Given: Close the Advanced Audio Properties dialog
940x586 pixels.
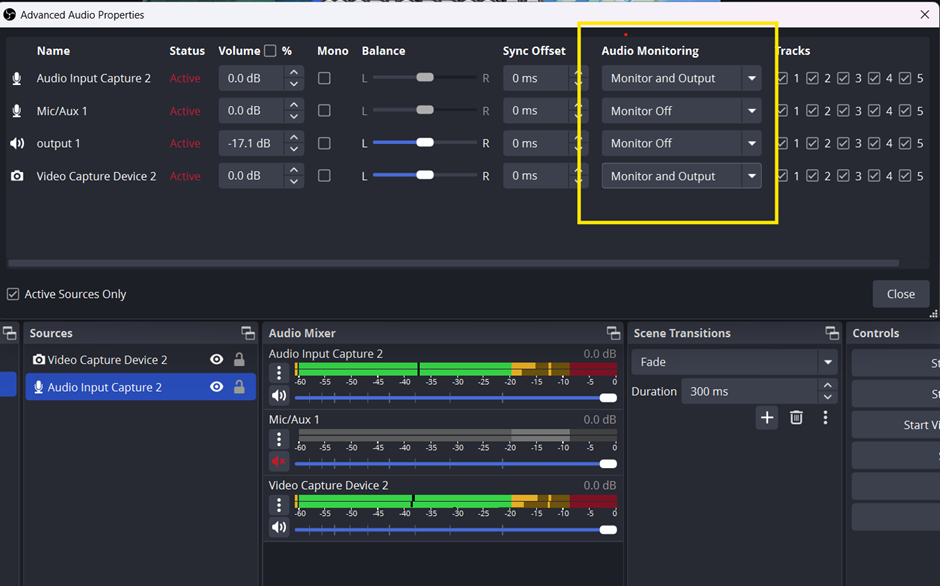Looking at the screenshot, I should (x=900, y=294).
